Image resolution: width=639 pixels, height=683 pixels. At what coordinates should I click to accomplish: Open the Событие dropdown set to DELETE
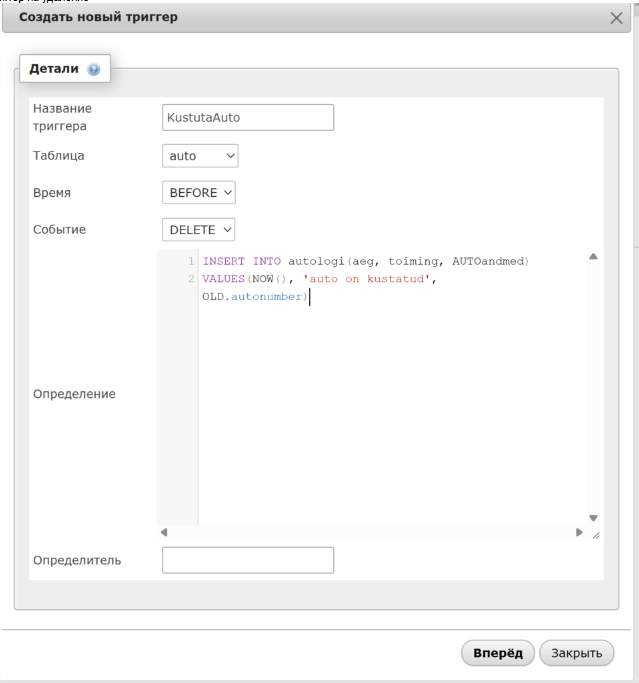pyautogui.click(x=199, y=229)
